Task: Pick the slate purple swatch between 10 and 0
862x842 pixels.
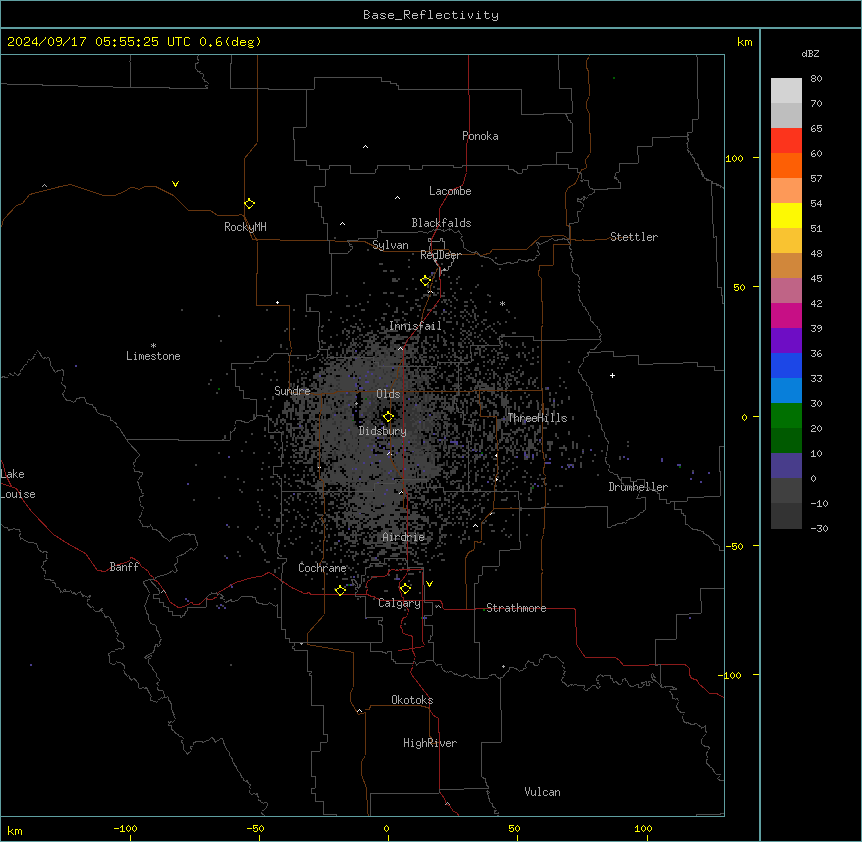Action: [786, 466]
